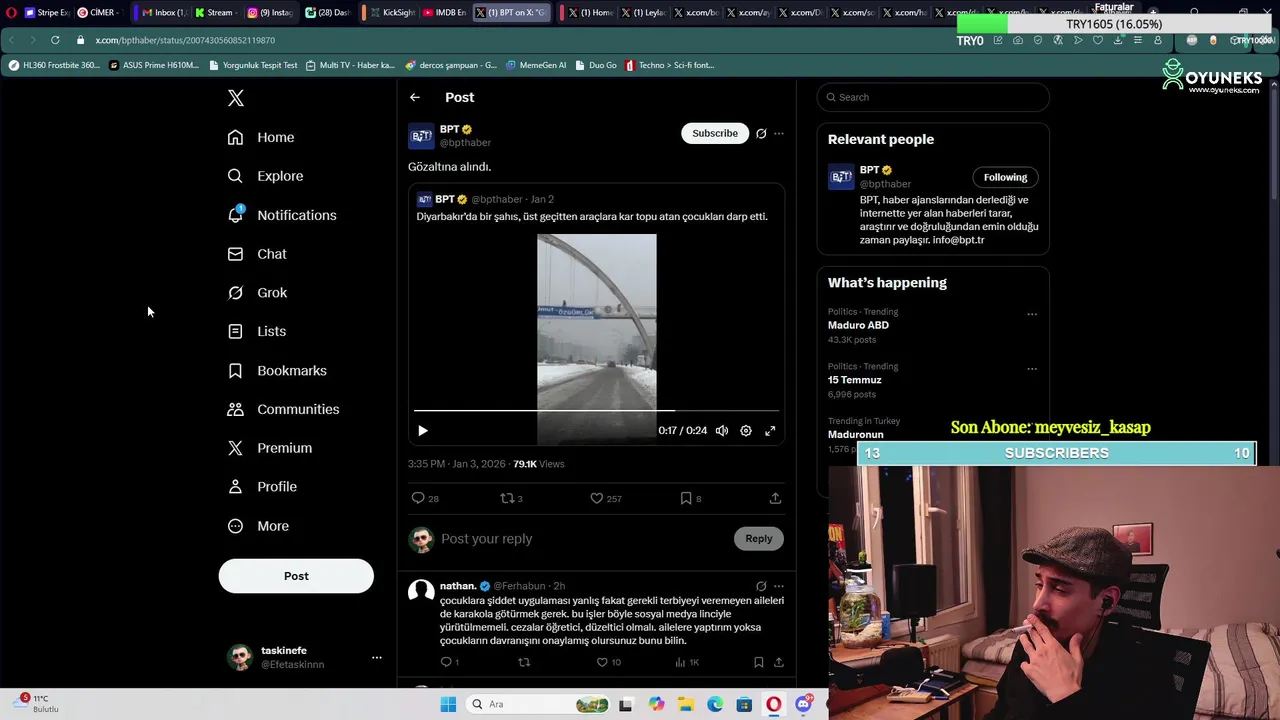Open nathan.'s profile name in reply
Image resolution: width=1280 pixels, height=720 pixels.
[x=458, y=586]
